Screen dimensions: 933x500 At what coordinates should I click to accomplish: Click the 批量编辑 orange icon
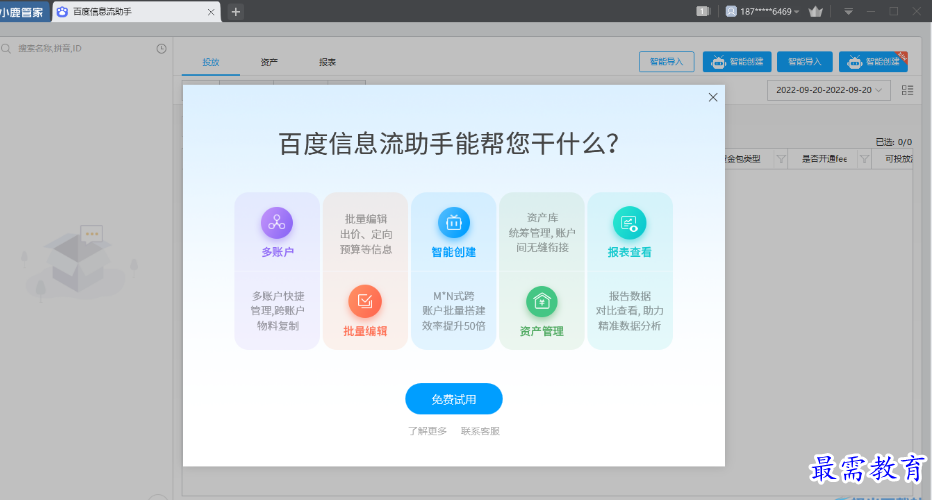(x=365, y=301)
